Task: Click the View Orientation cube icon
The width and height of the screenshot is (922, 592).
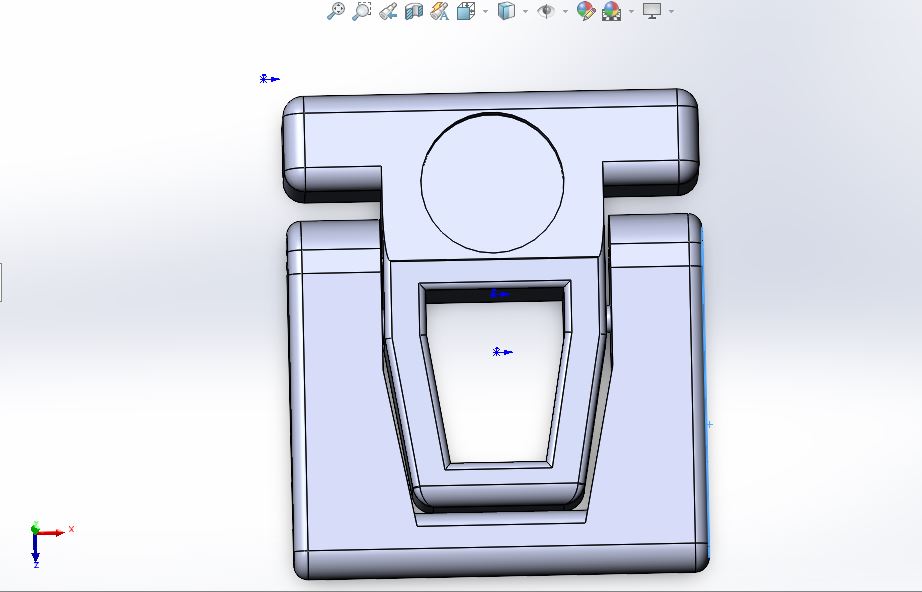Action: [466, 11]
